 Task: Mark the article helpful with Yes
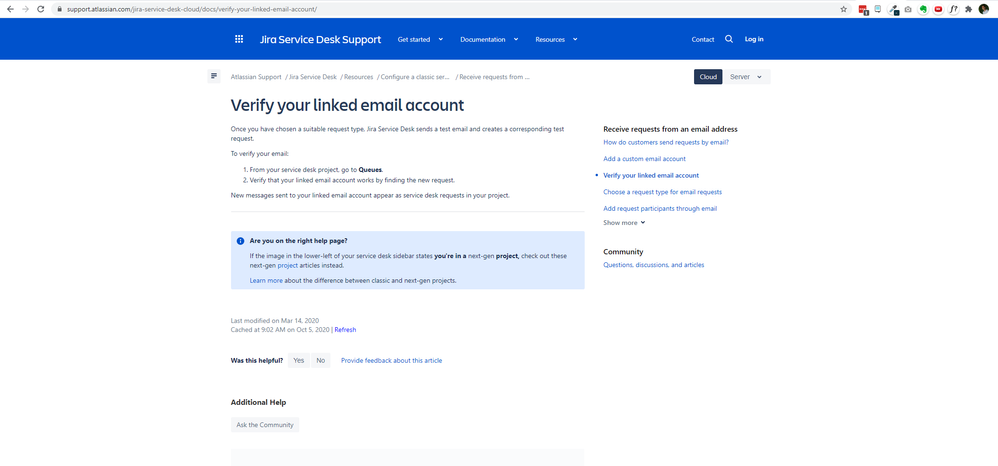pyautogui.click(x=299, y=360)
